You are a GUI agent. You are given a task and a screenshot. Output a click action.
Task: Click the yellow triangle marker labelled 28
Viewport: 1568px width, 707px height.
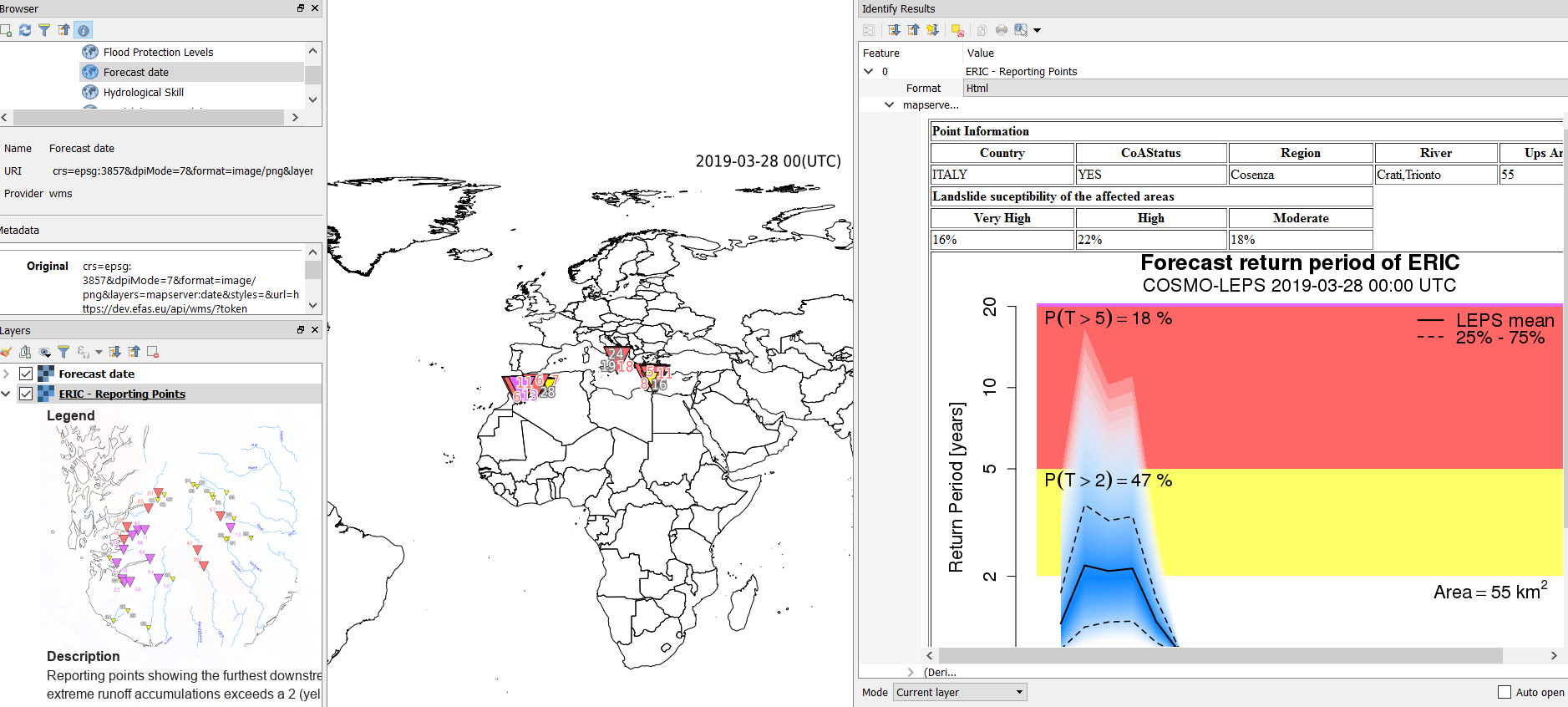pyautogui.click(x=549, y=383)
